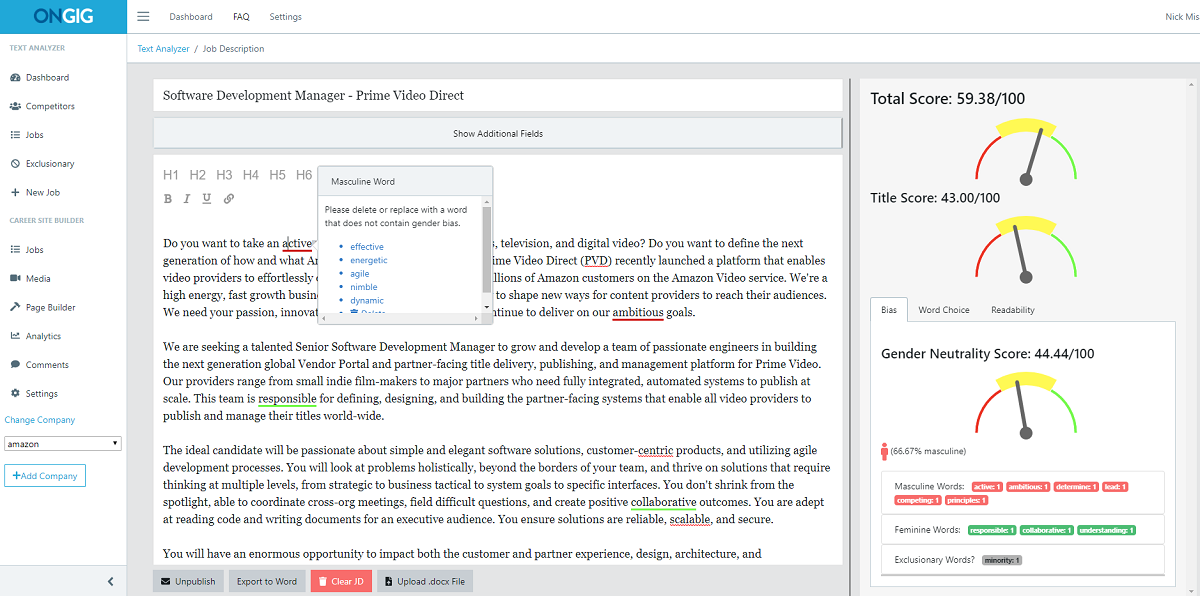This screenshot has width=1200, height=596.
Task: Click the 'minority: 1' exclusionary word tag
Action: (x=1002, y=560)
